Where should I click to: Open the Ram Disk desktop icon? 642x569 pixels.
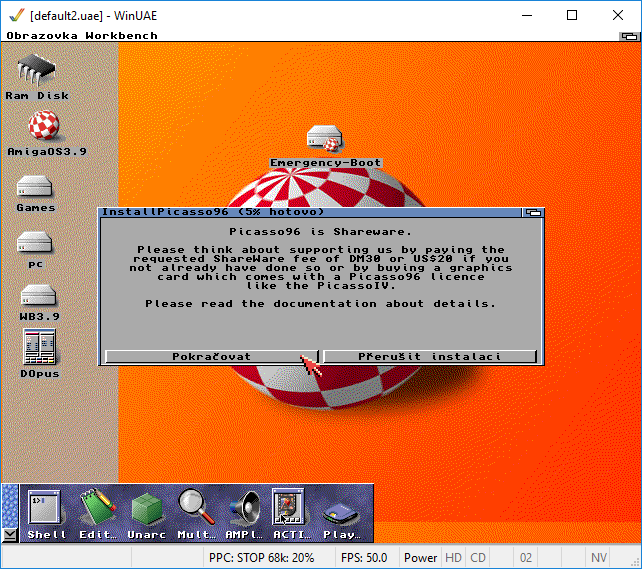pyautogui.click(x=37, y=72)
